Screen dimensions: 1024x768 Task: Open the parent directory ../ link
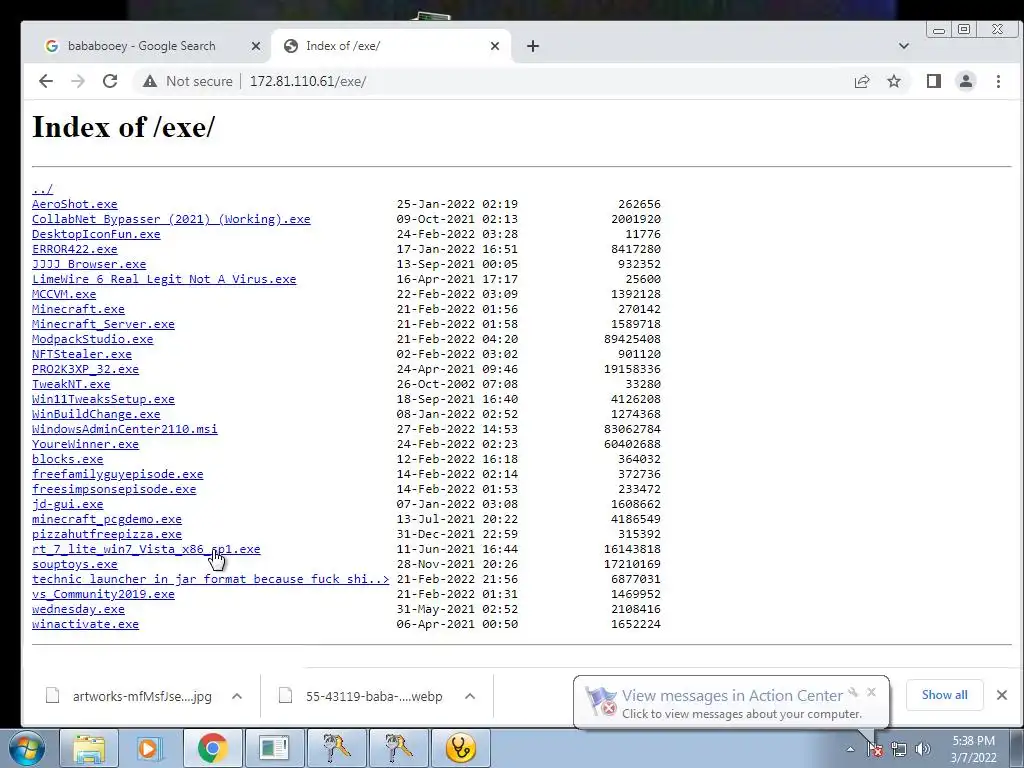pyautogui.click(x=42, y=189)
